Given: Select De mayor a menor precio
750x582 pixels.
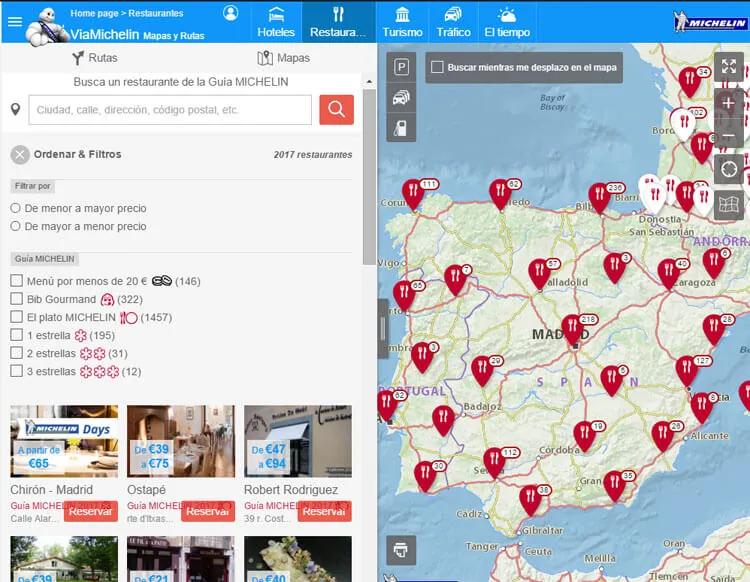Looking at the screenshot, I should [15, 226].
